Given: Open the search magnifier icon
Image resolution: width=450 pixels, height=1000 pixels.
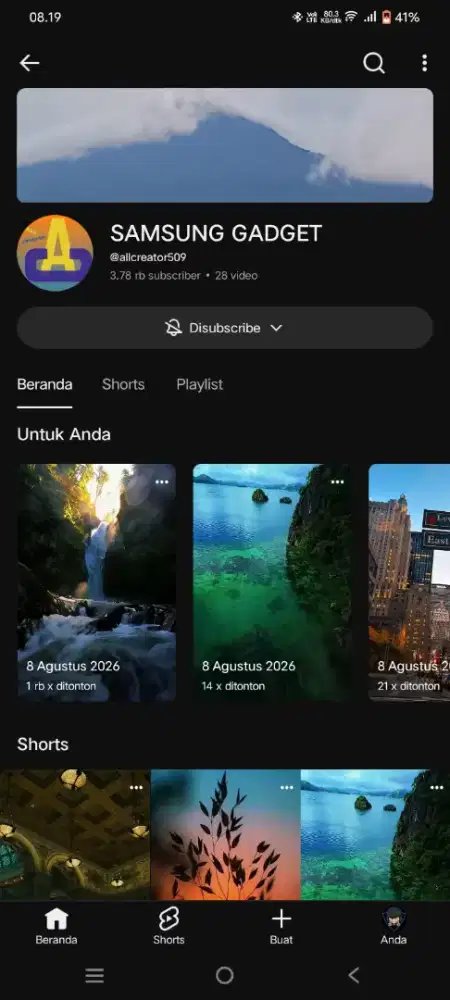Looking at the screenshot, I should point(374,62).
